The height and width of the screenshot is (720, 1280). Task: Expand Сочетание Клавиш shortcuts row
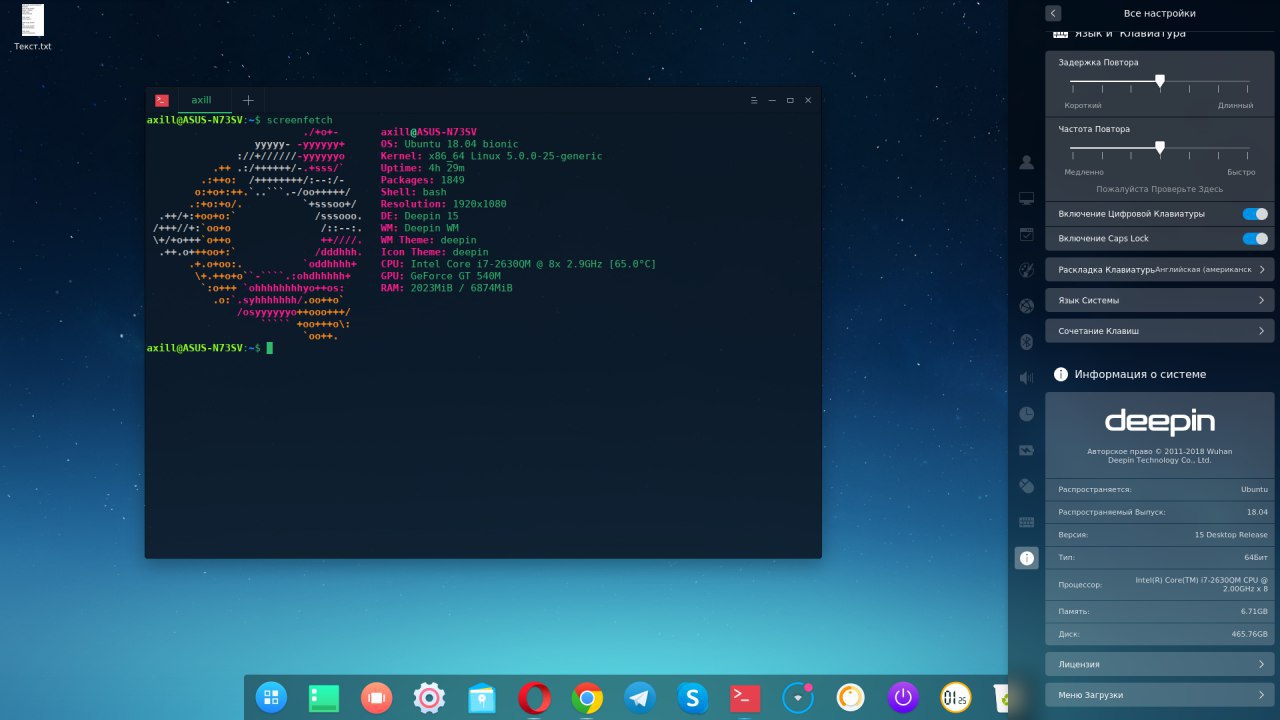[x=1160, y=330]
